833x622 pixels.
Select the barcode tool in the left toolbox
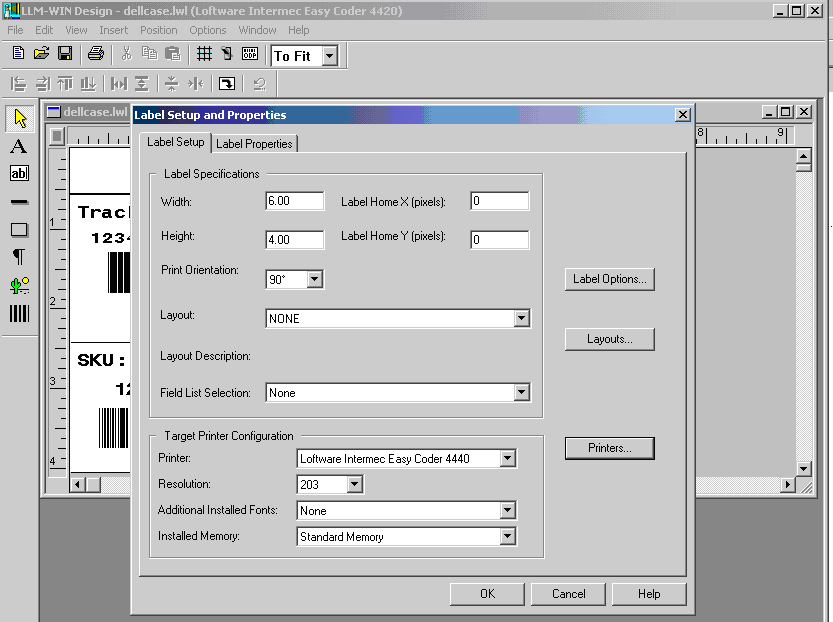19,313
